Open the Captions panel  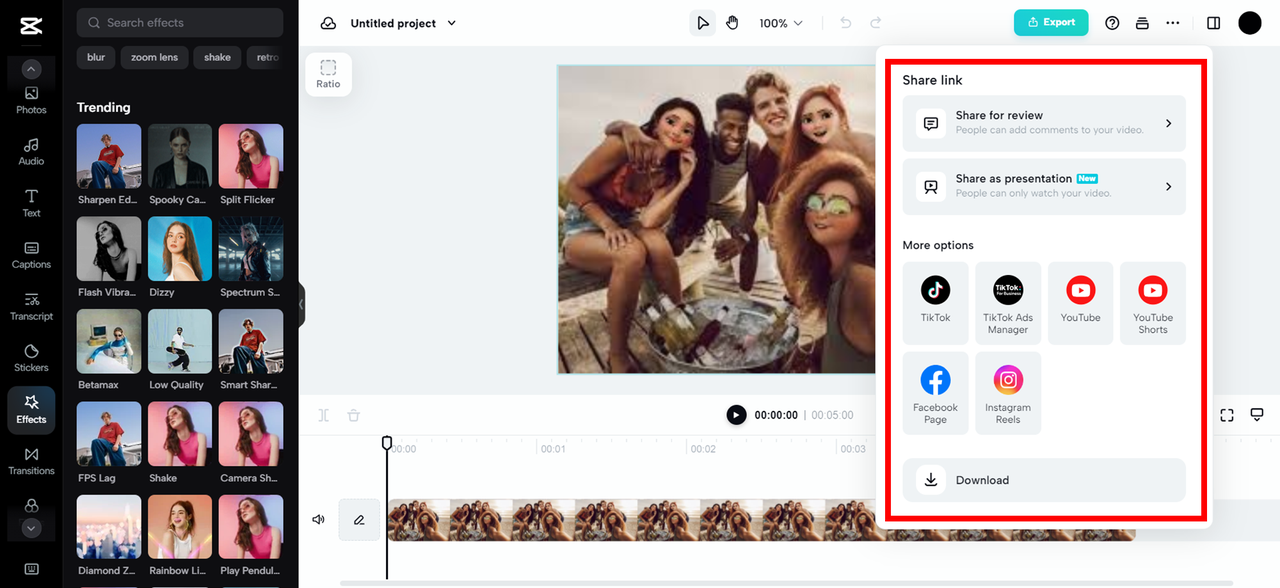[31, 255]
